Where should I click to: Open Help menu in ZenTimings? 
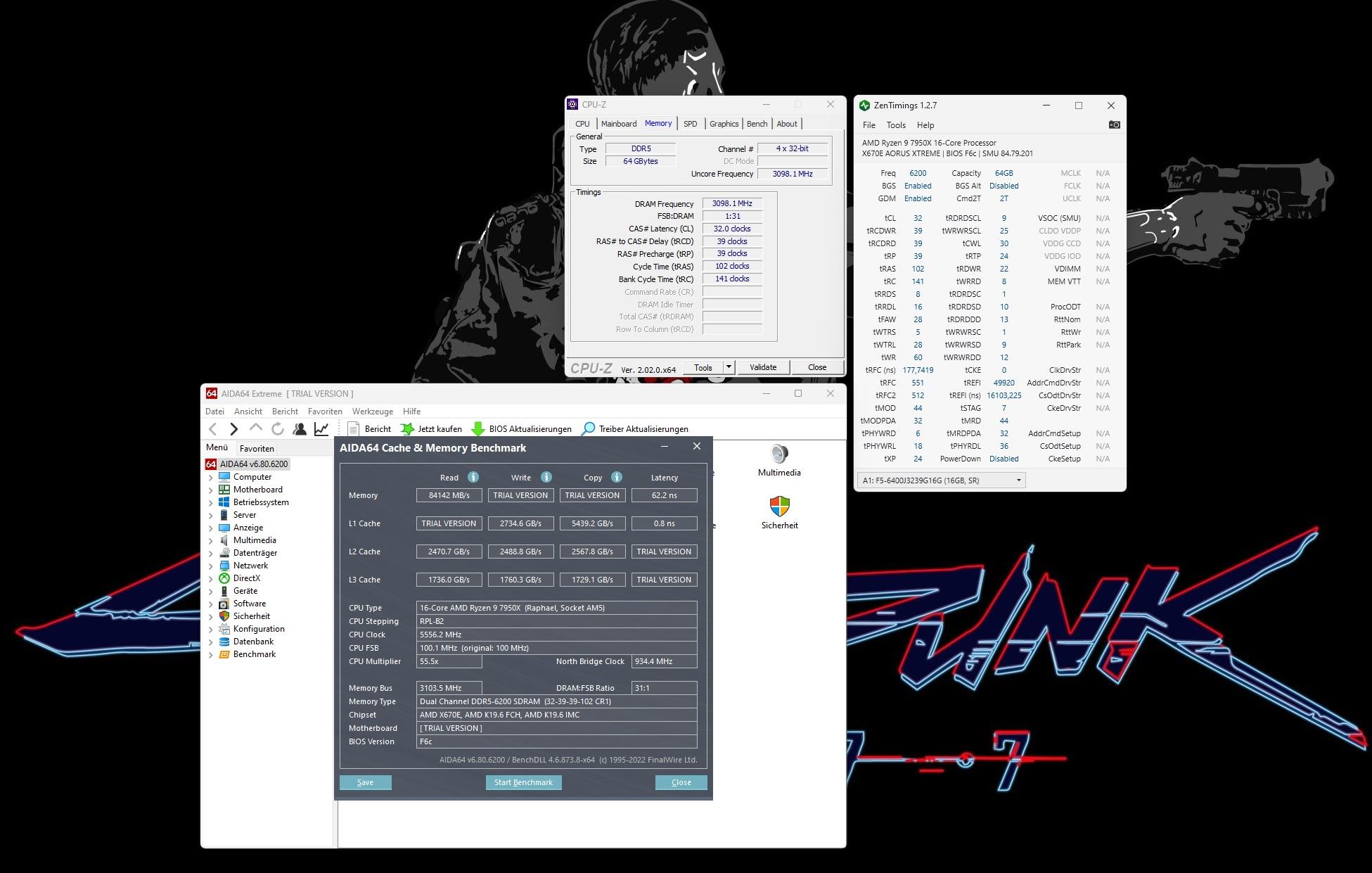[925, 125]
